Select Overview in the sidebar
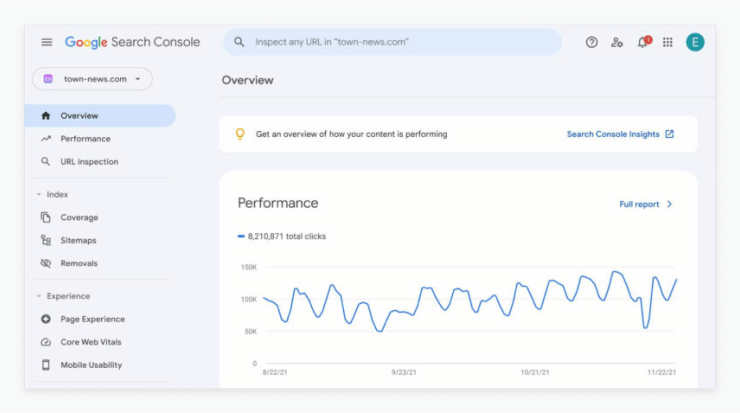This screenshot has width=740, height=413. [x=79, y=116]
